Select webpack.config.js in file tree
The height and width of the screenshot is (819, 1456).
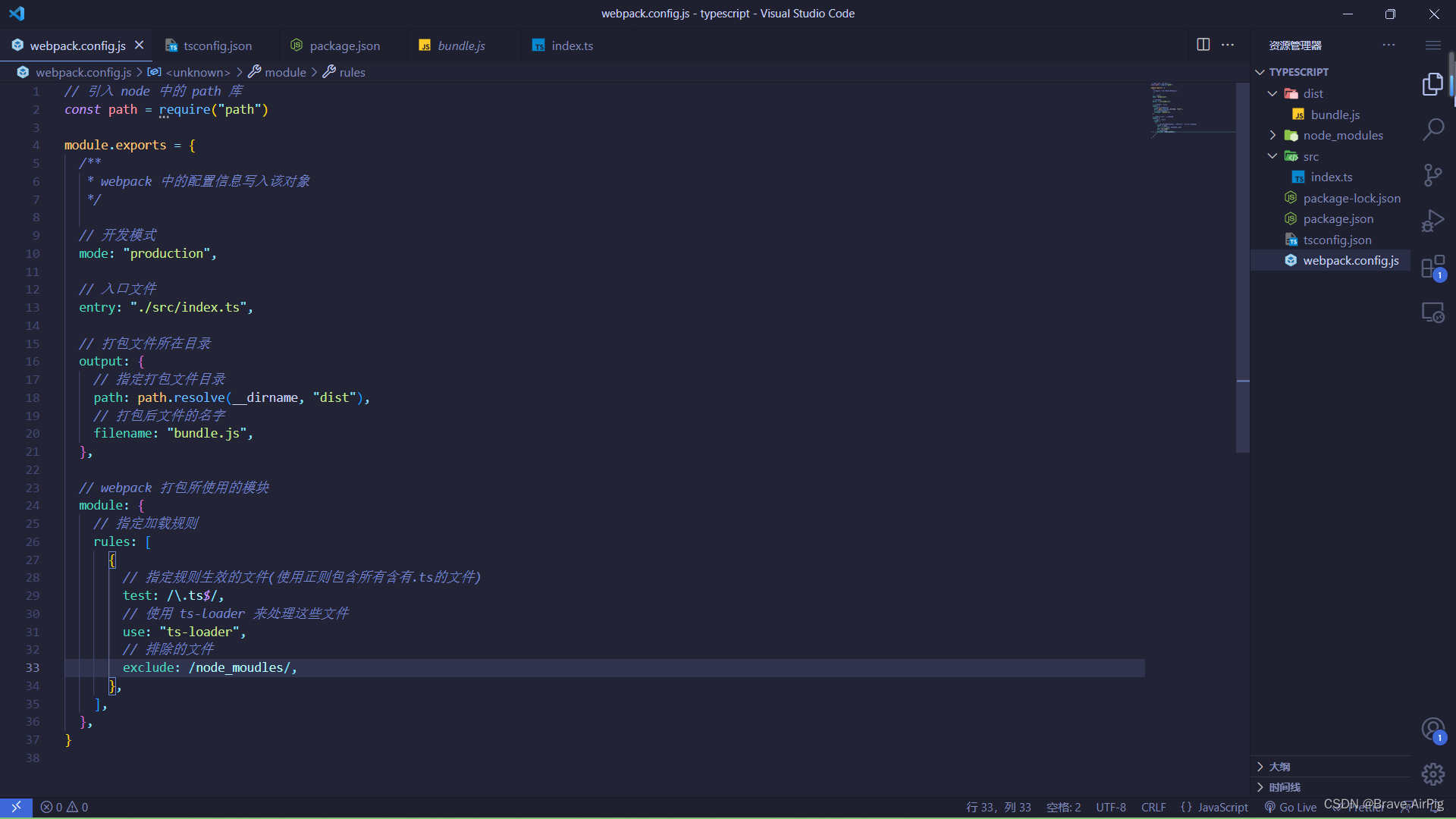pos(1330,260)
